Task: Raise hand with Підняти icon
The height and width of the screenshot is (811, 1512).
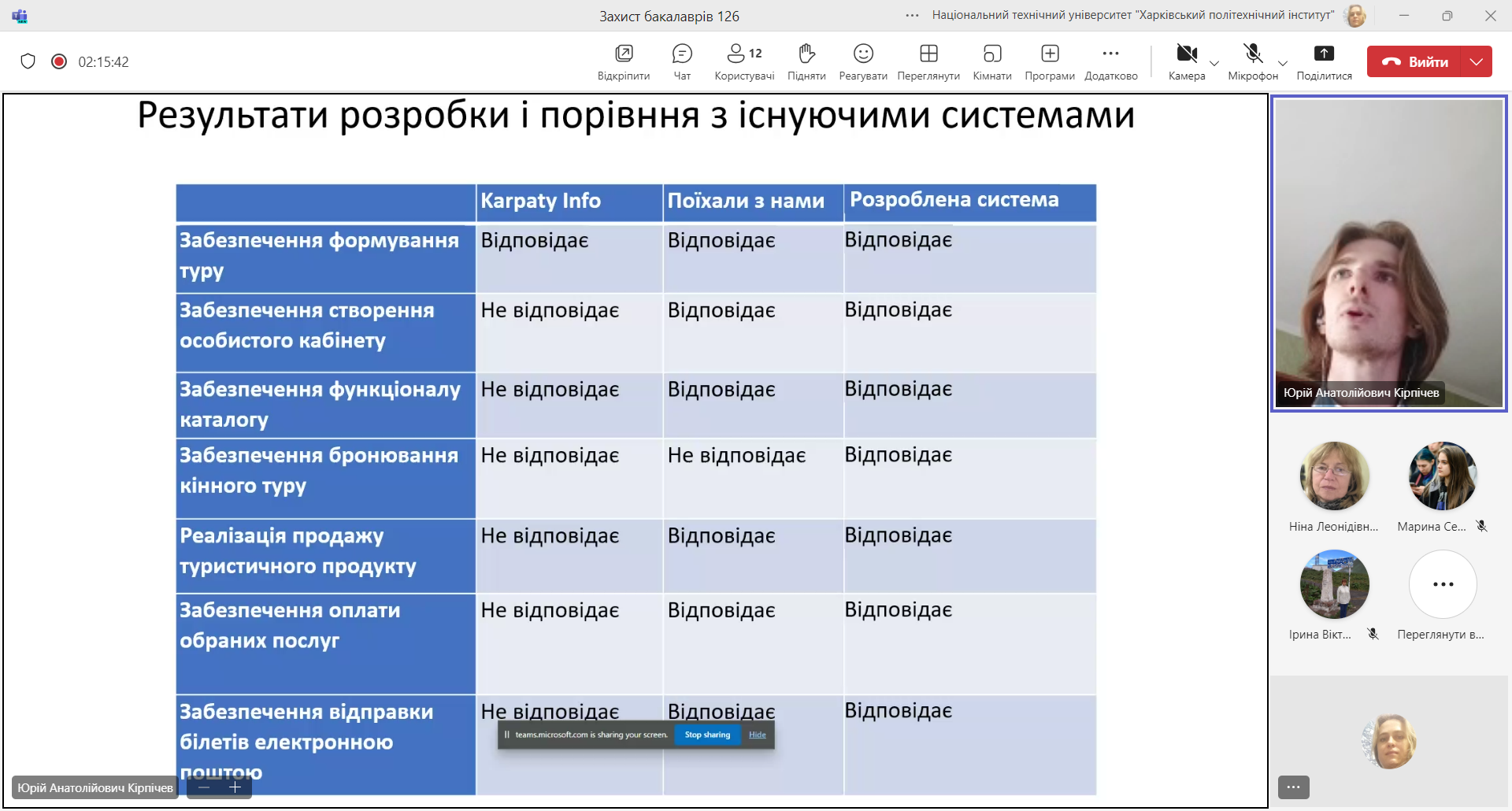Action: click(x=806, y=61)
